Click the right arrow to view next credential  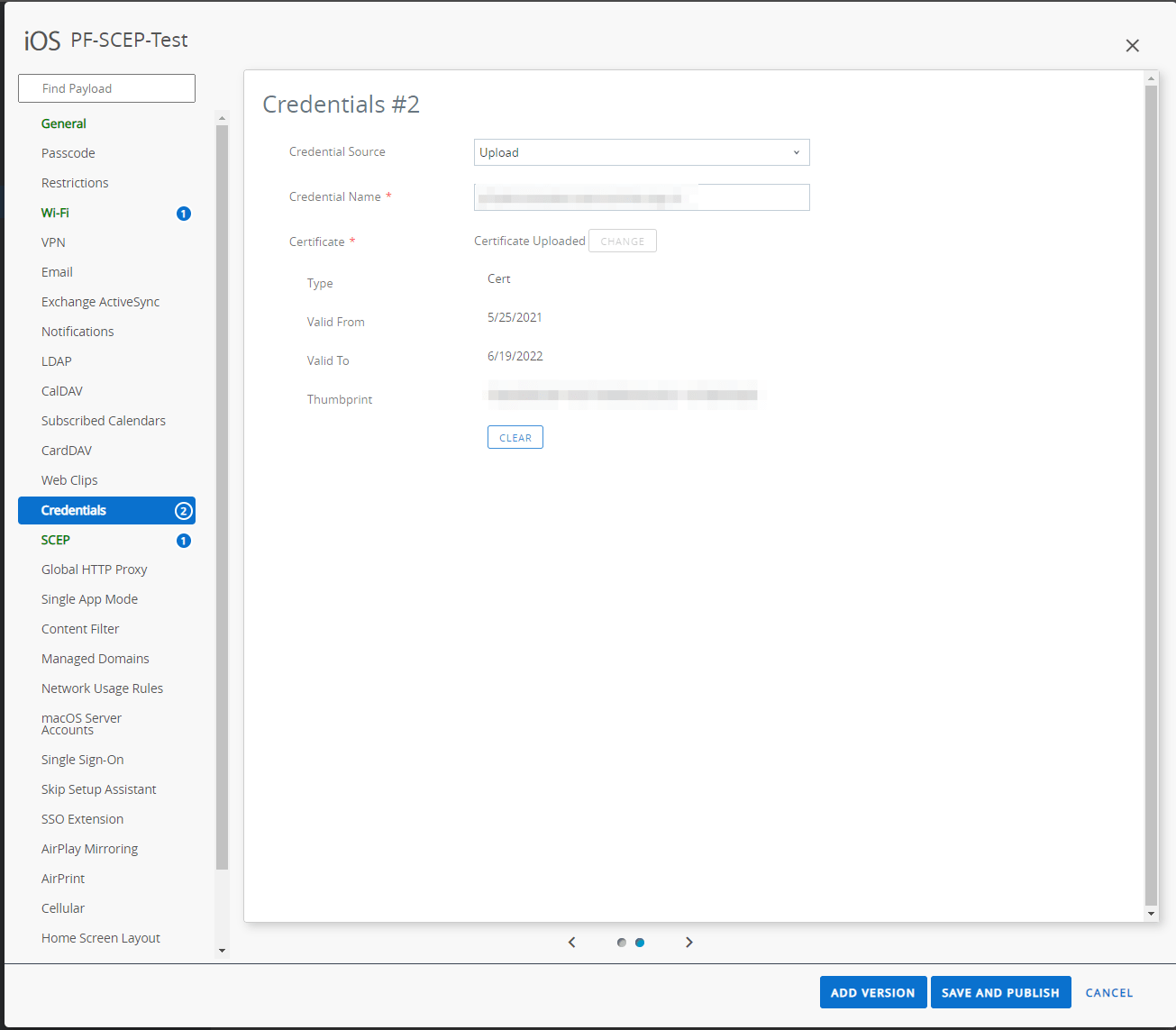689,942
